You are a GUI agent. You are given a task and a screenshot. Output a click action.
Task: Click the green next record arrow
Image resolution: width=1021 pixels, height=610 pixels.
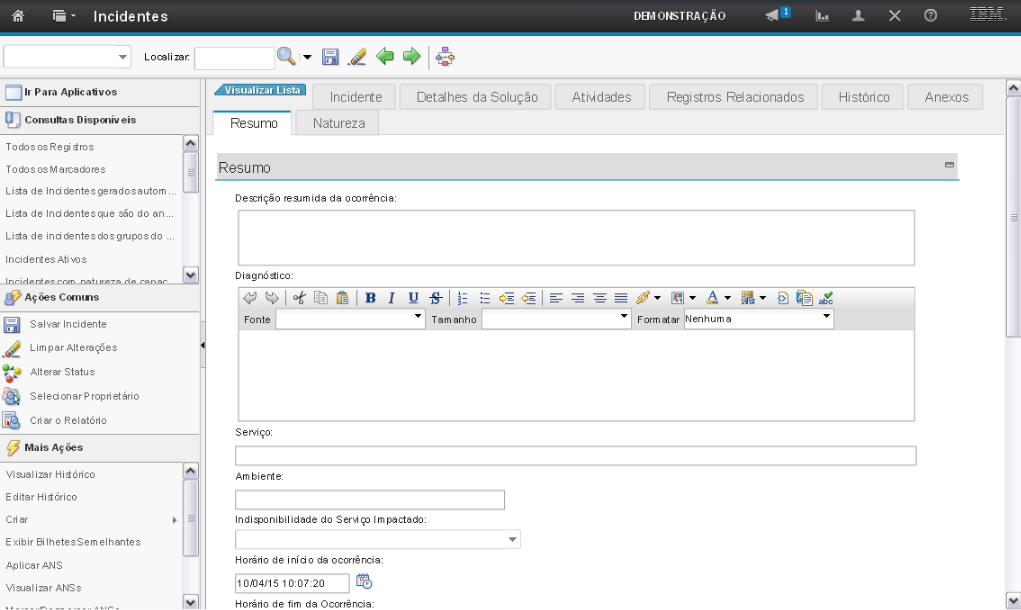(411, 57)
